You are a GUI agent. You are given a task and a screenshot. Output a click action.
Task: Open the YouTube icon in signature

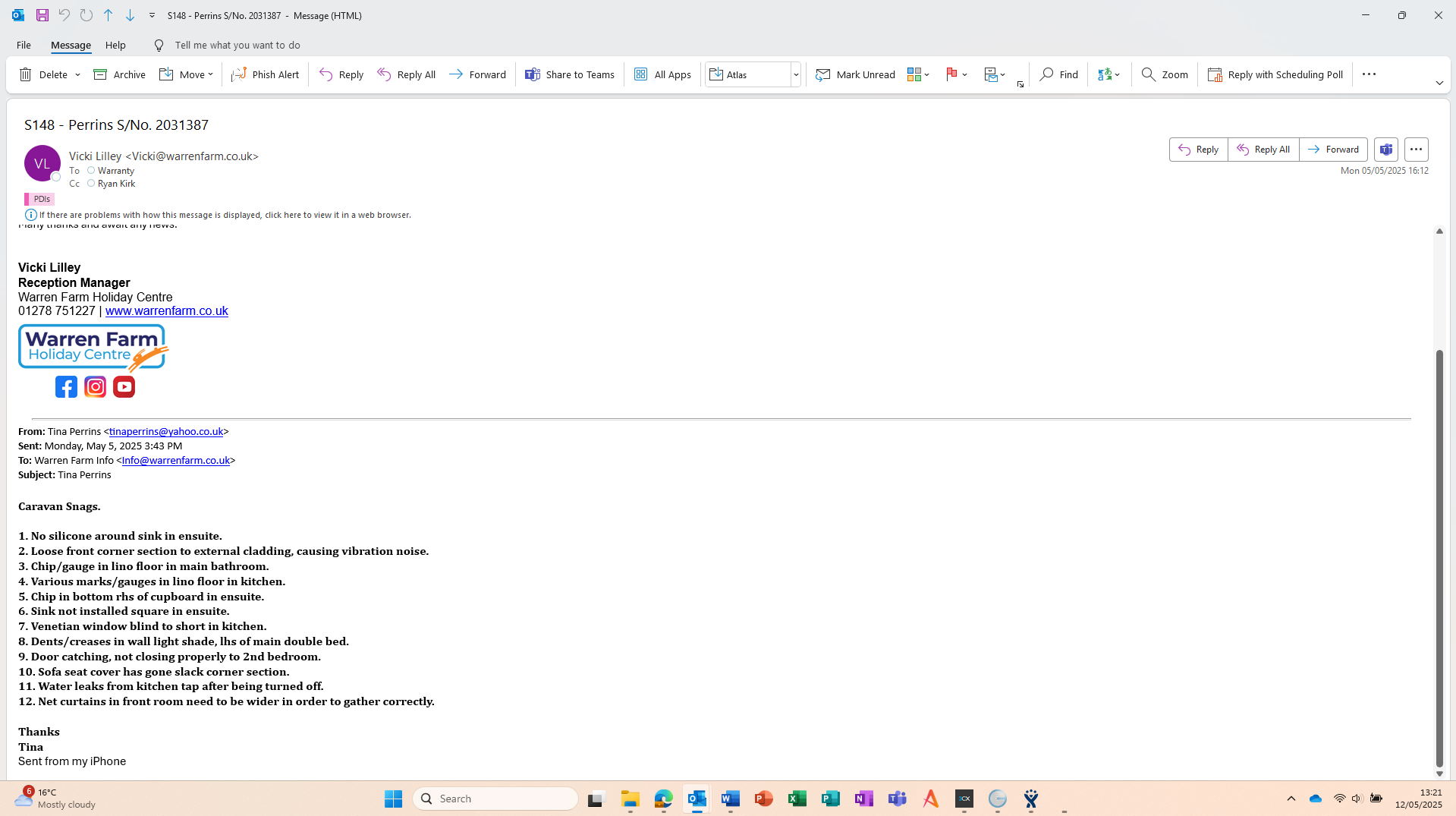pyautogui.click(x=124, y=387)
